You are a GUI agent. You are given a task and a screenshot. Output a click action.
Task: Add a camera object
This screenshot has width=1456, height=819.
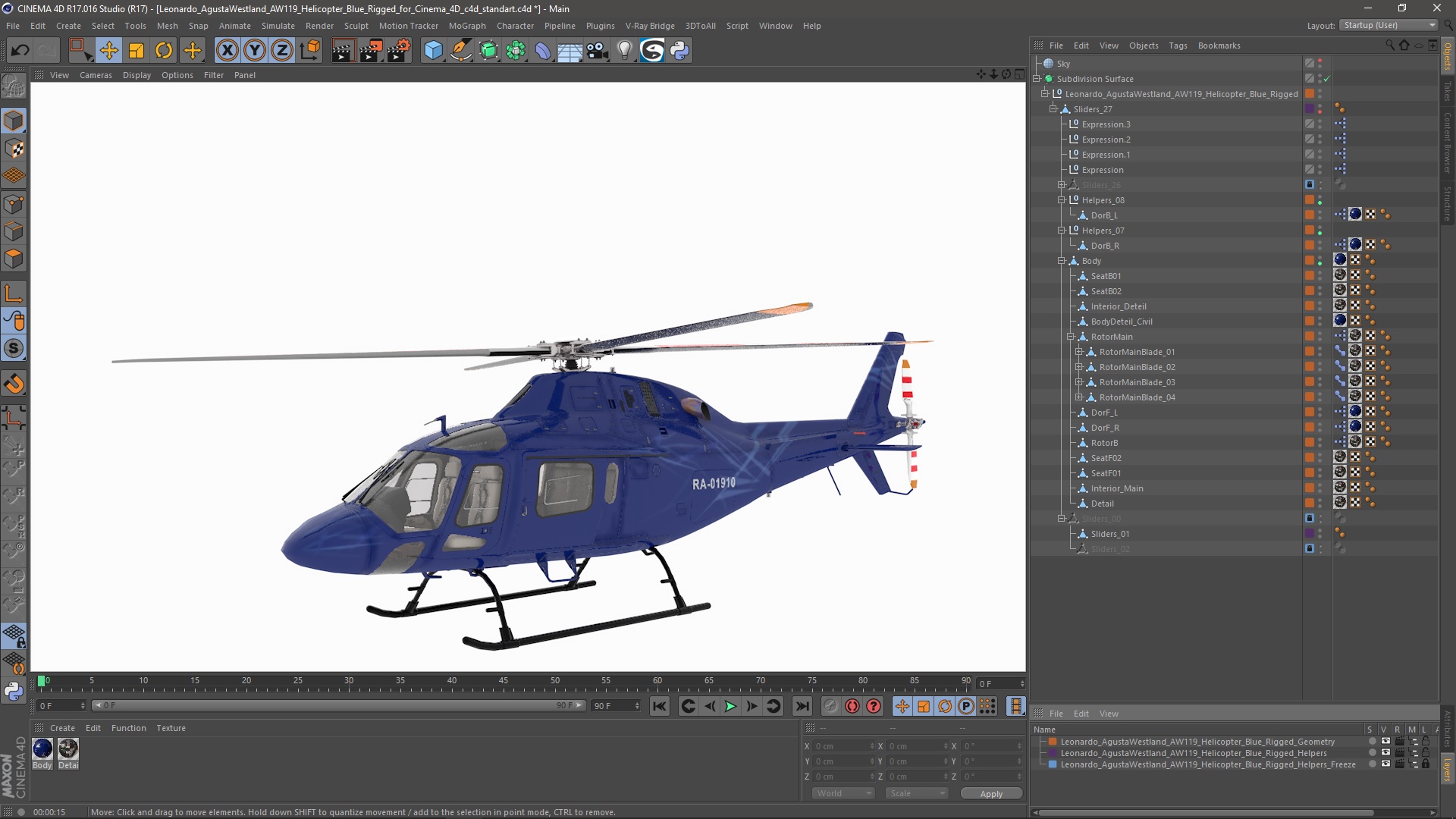coord(598,51)
